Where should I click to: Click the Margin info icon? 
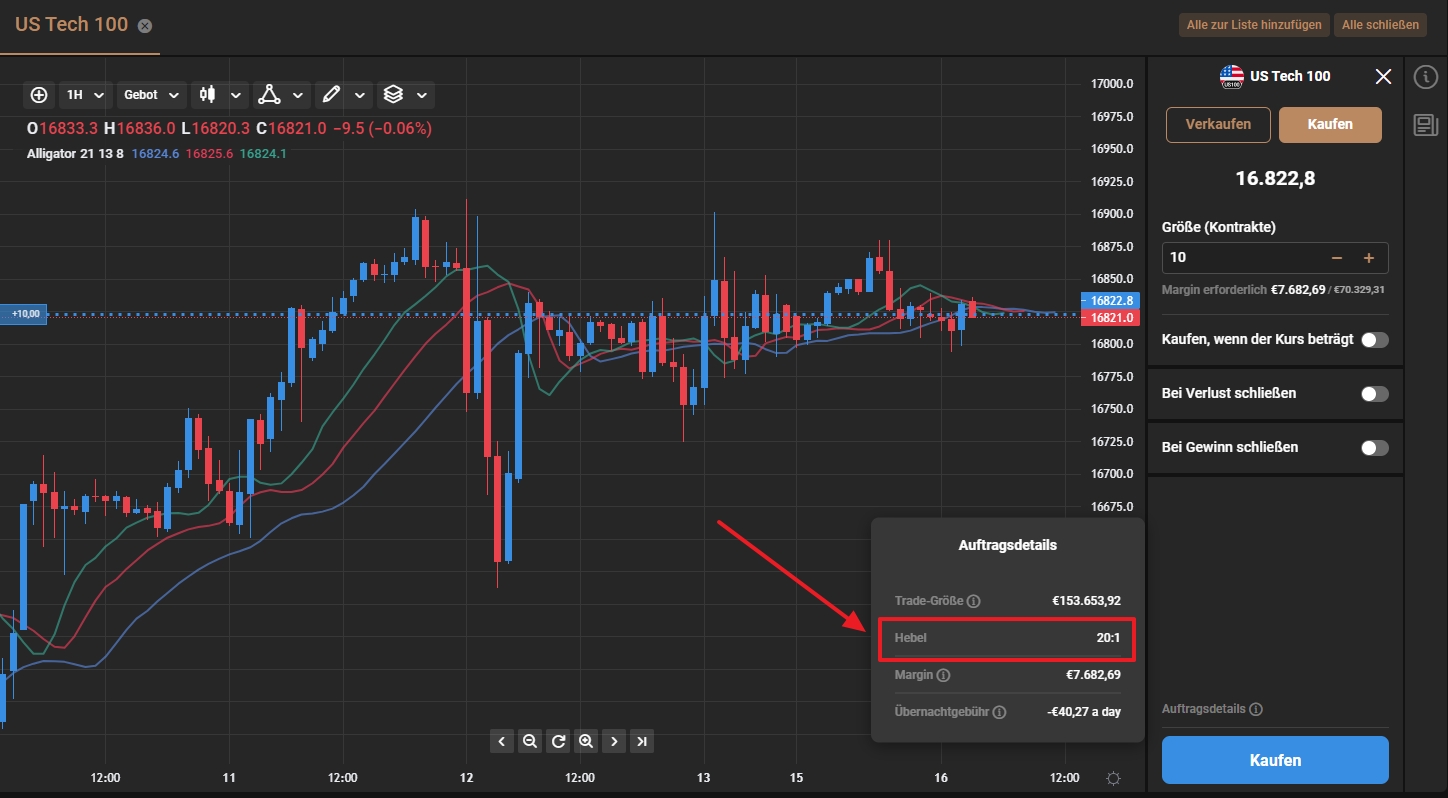pyautogui.click(x=943, y=675)
